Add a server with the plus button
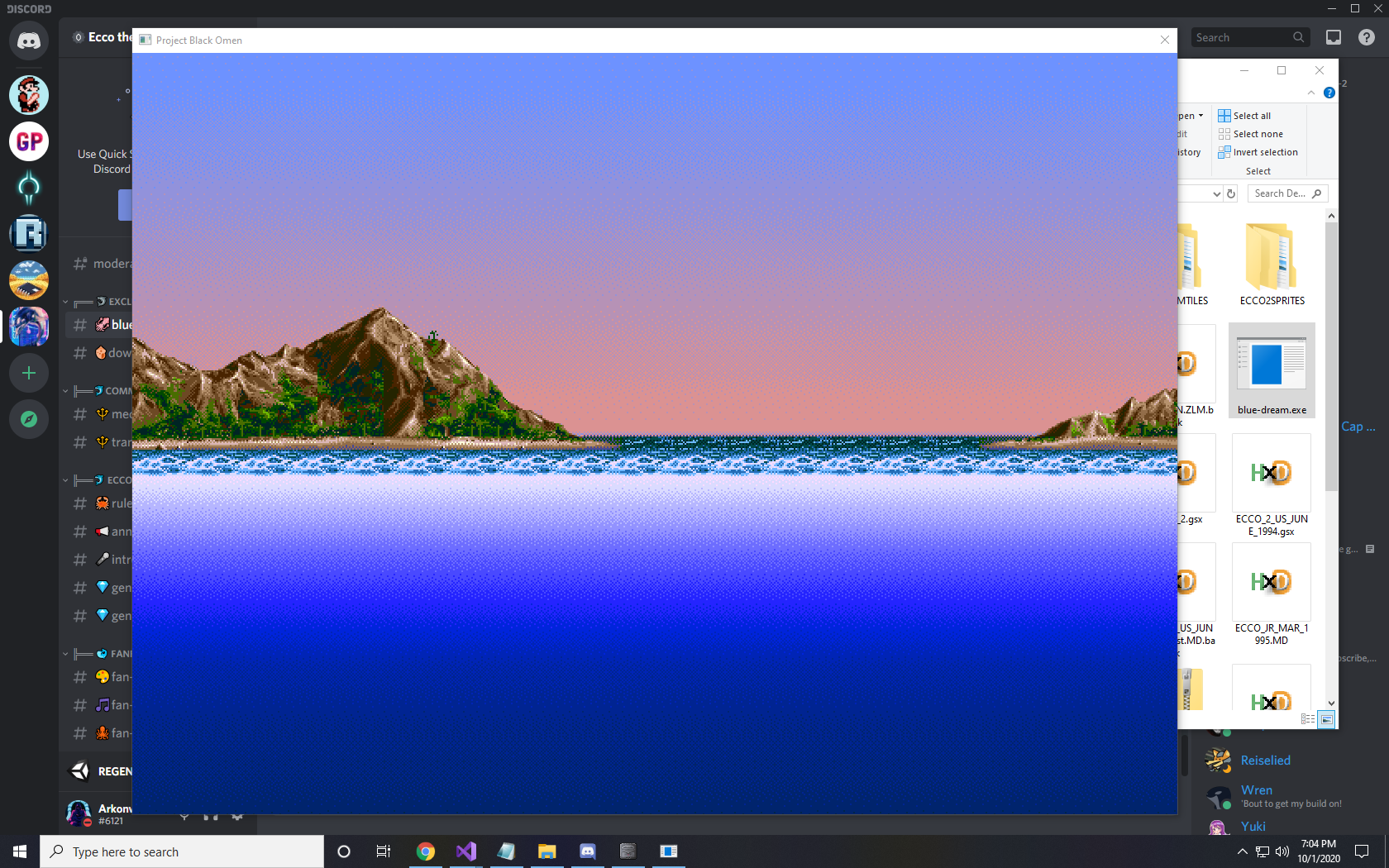Image resolution: width=1389 pixels, height=868 pixels. pyautogui.click(x=29, y=373)
